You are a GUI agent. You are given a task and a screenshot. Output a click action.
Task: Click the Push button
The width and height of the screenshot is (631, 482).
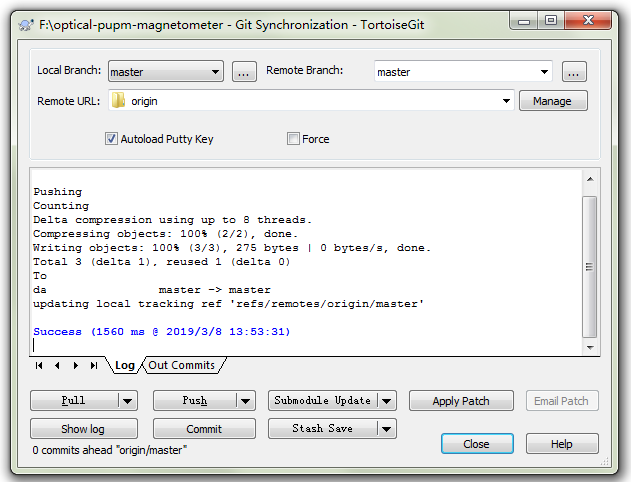(195, 401)
